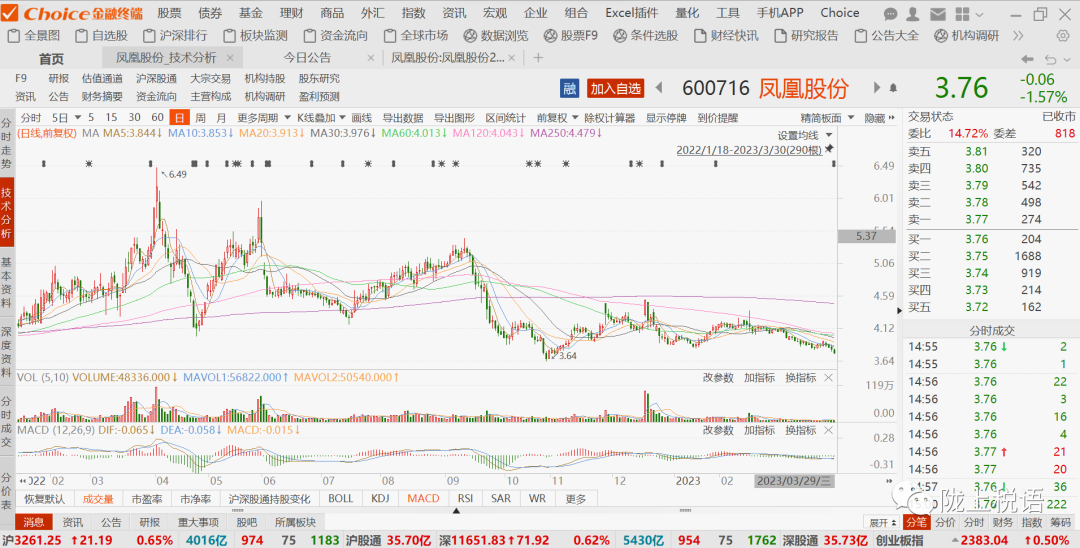The width and height of the screenshot is (1080, 548).
Task: Close the VOL indicator panel
Action: tap(828, 377)
